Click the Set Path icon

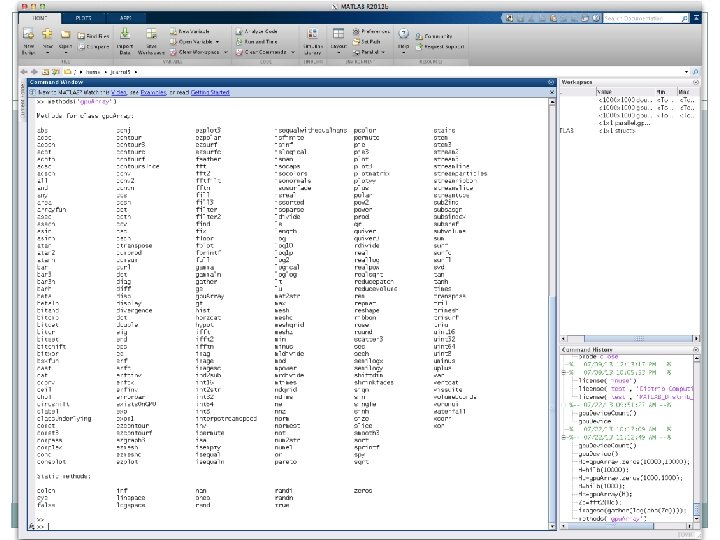tap(355, 40)
